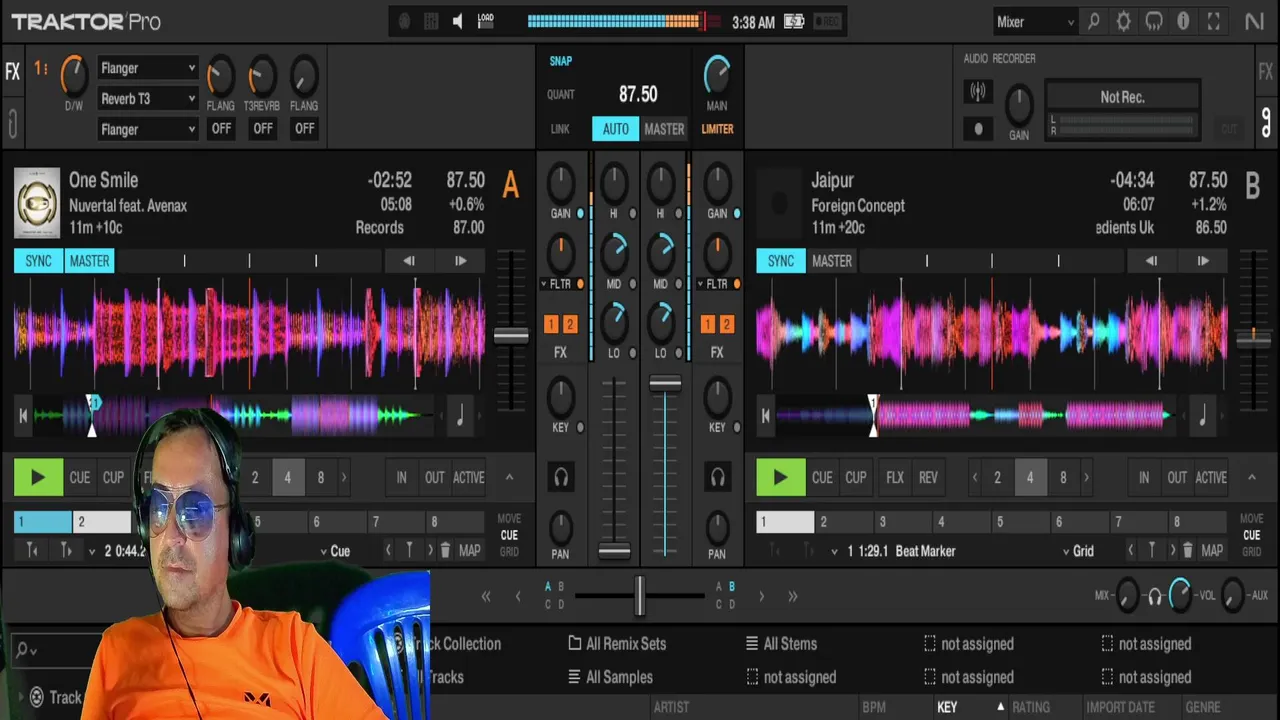Select All Remix Sets favorite
This screenshot has height=720, width=1280.
click(617, 644)
